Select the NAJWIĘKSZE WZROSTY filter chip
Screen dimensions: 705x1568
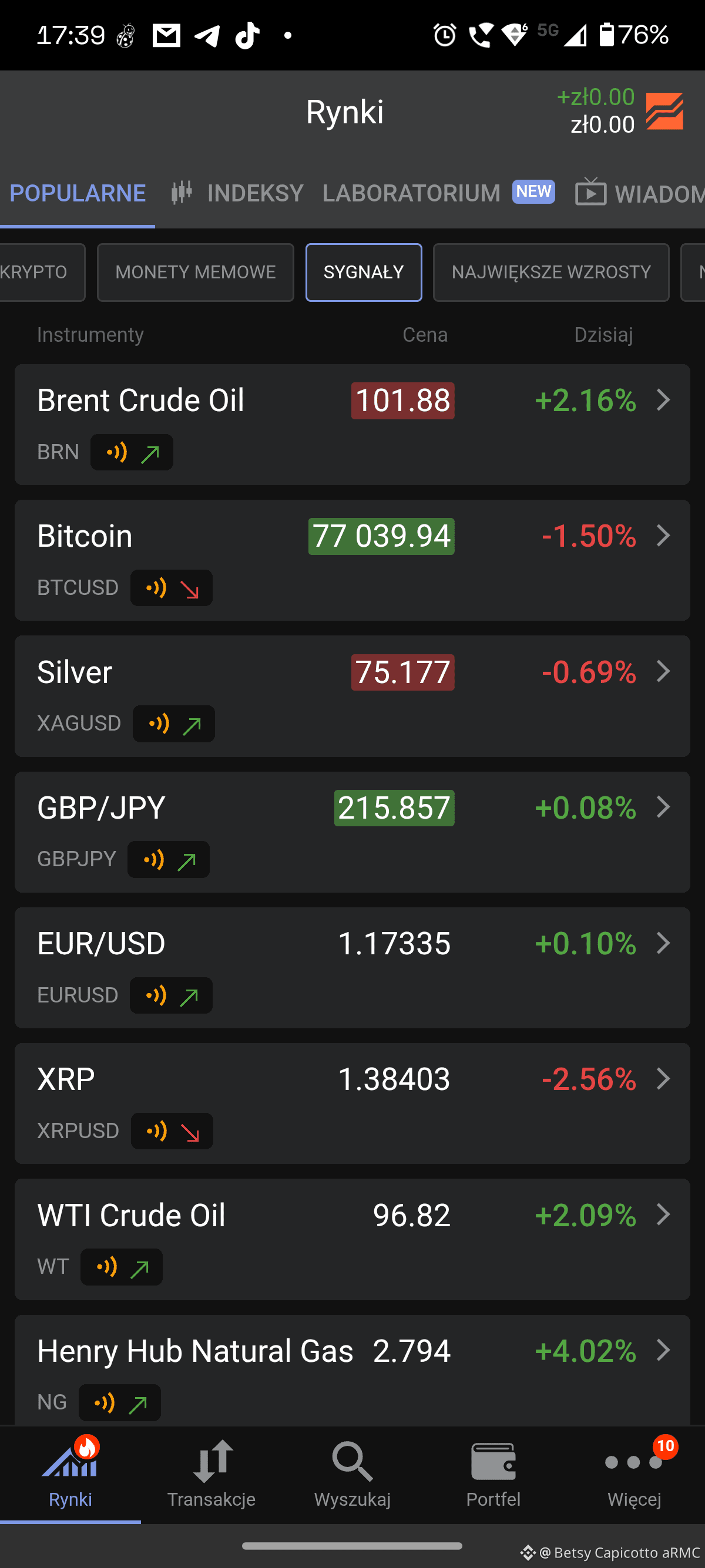[551, 272]
